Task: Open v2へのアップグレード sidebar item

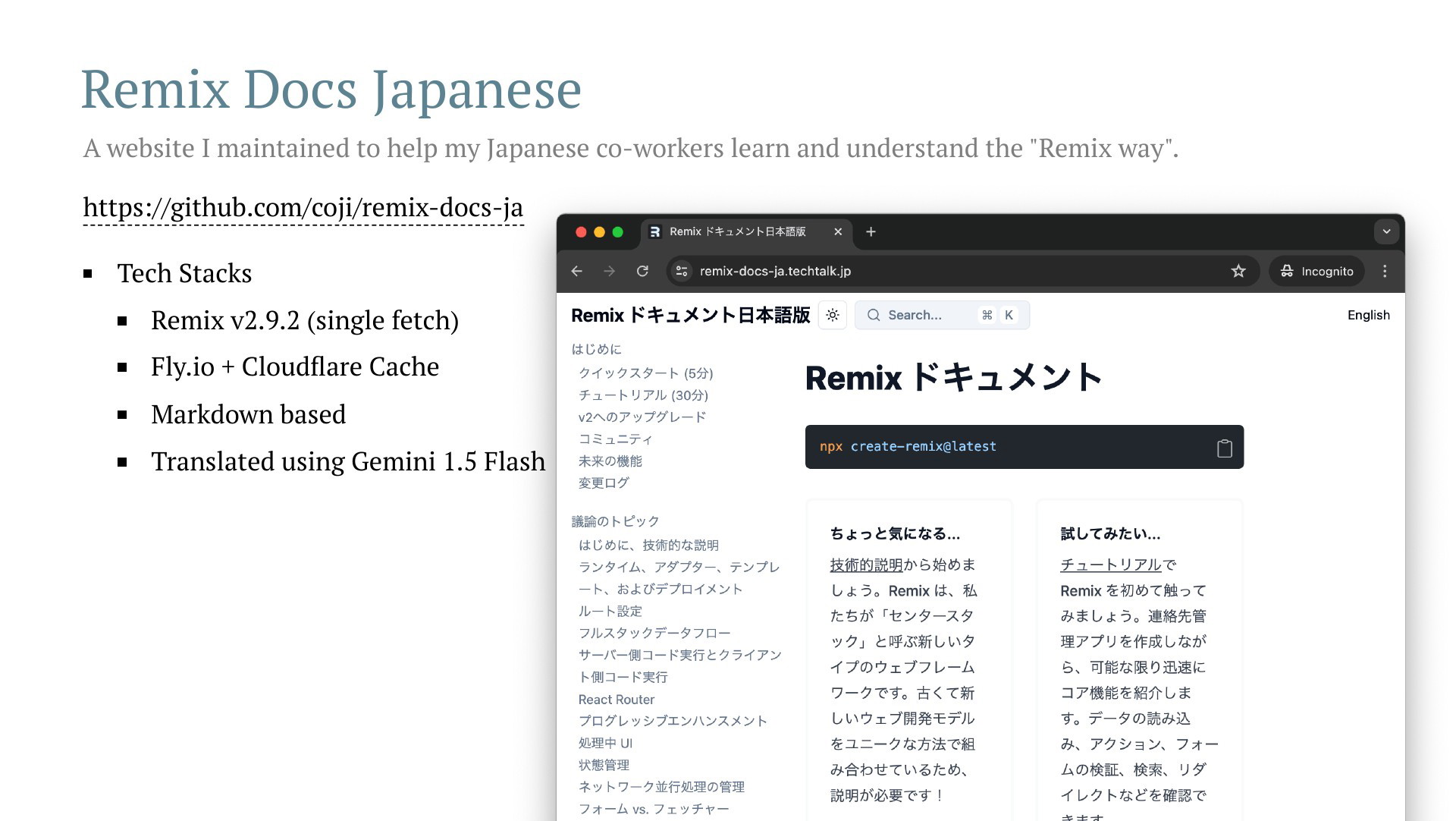Action: pyautogui.click(x=642, y=417)
